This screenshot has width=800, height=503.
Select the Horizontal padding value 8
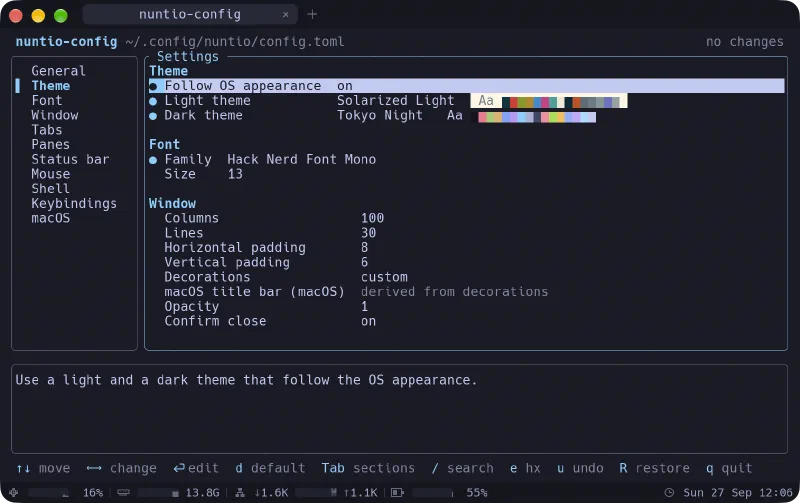[x=364, y=247]
